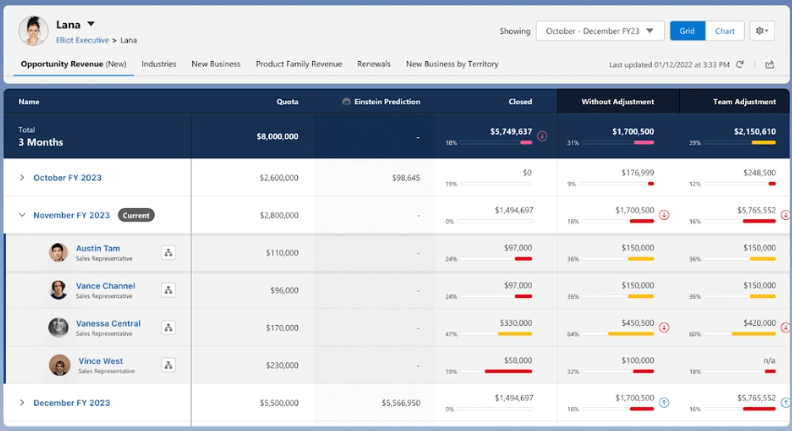Click down arrow icon in Total Closed cell
Screen dimensions: 792x431
542,136
